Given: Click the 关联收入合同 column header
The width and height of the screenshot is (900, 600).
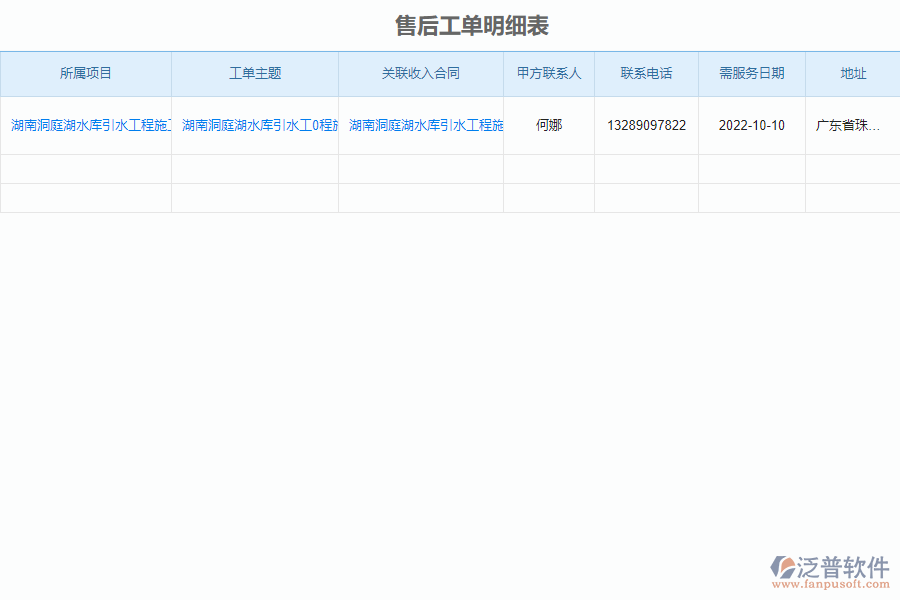Looking at the screenshot, I should (421, 73).
